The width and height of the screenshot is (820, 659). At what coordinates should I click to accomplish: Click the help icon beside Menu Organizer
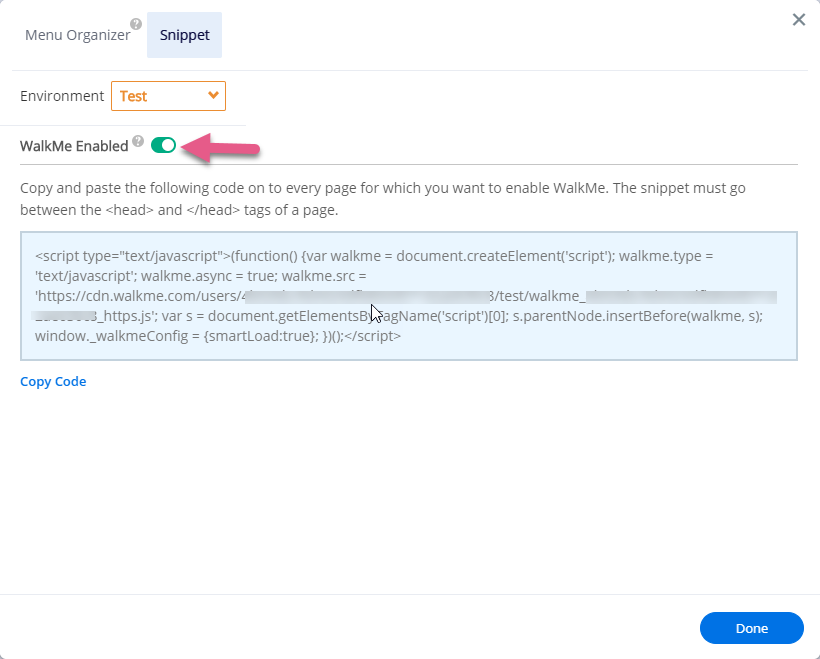(136, 25)
